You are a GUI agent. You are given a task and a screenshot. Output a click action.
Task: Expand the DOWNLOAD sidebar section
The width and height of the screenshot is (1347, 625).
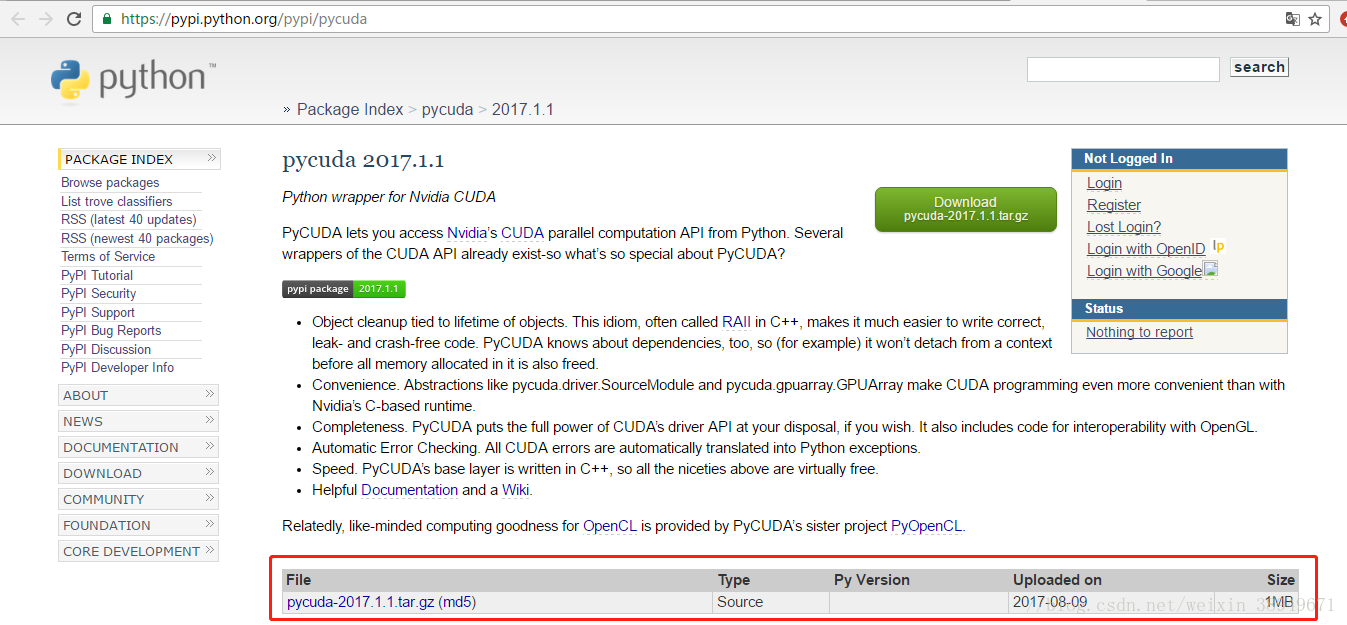(x=139, y=473)
